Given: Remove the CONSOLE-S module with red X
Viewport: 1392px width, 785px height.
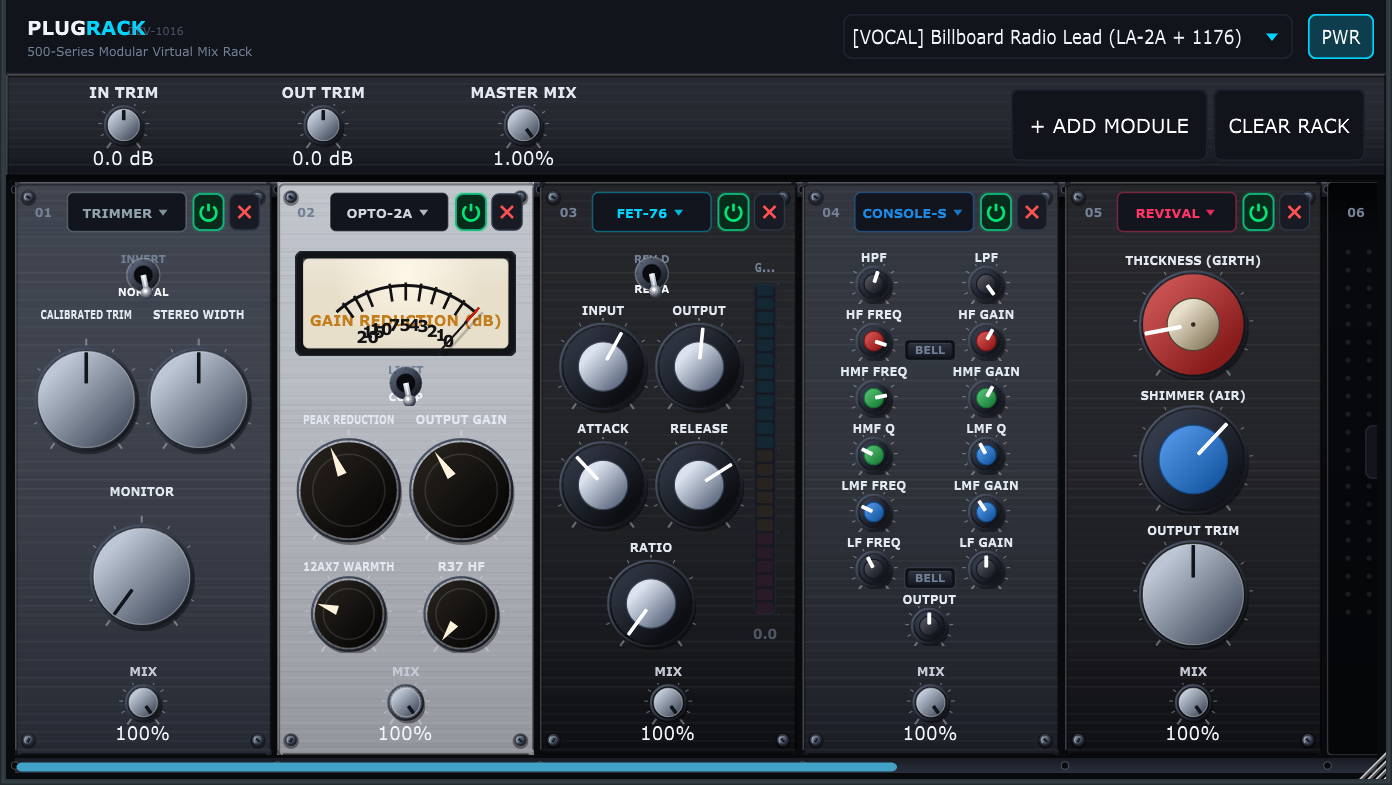Looking at the screenshot, I should pyautogui.click(x=1032, y=212).
